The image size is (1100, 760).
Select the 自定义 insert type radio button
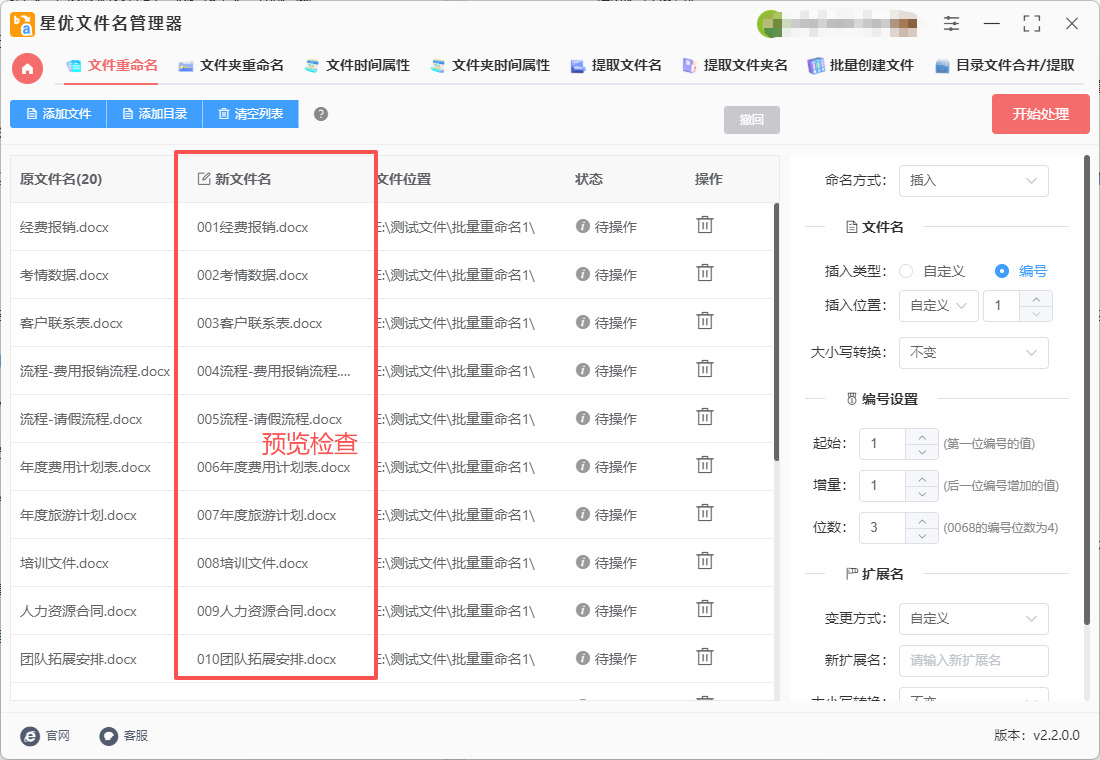point(907,271)
